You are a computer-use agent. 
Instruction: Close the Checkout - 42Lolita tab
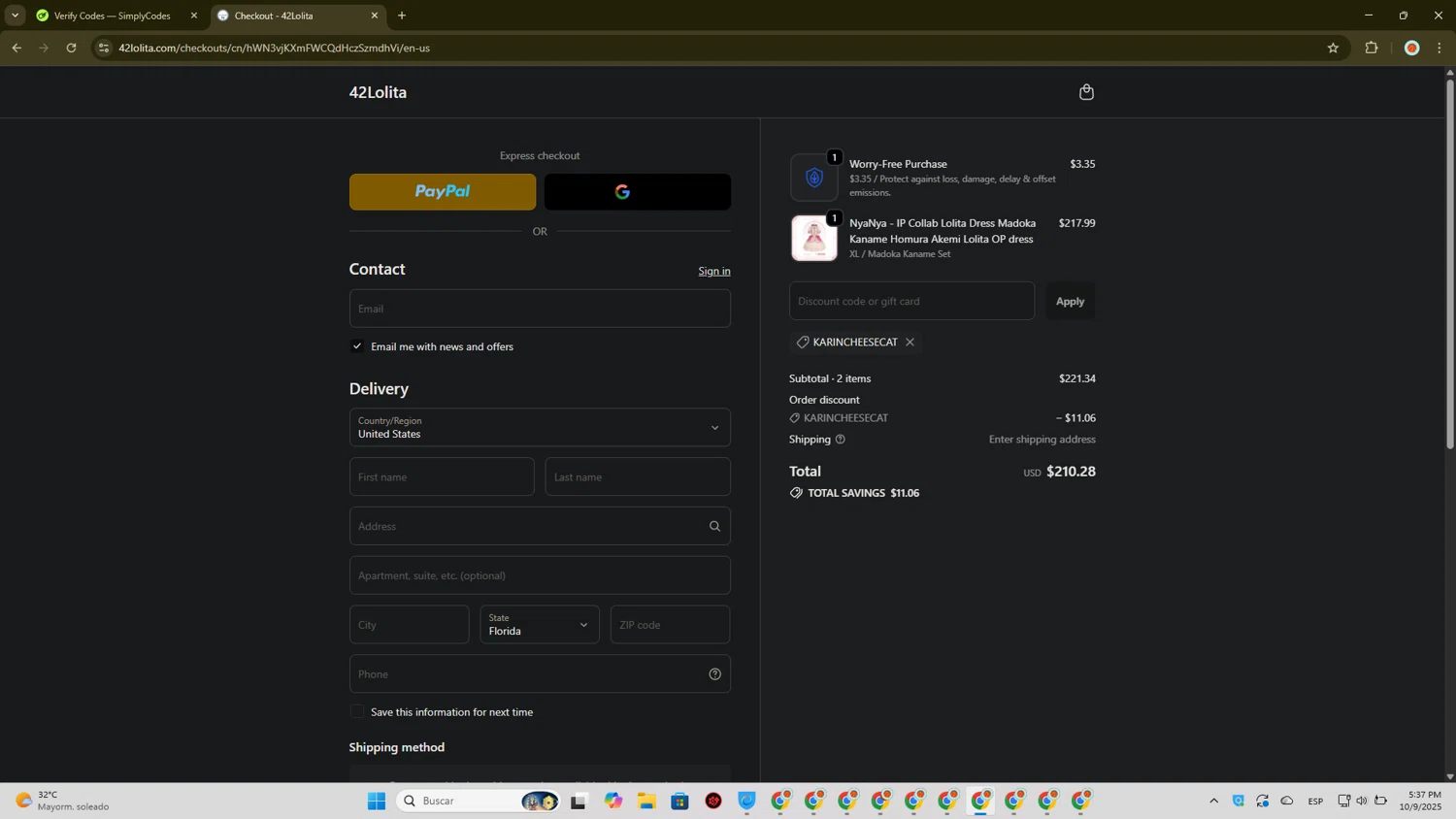(x=375, y=16)
